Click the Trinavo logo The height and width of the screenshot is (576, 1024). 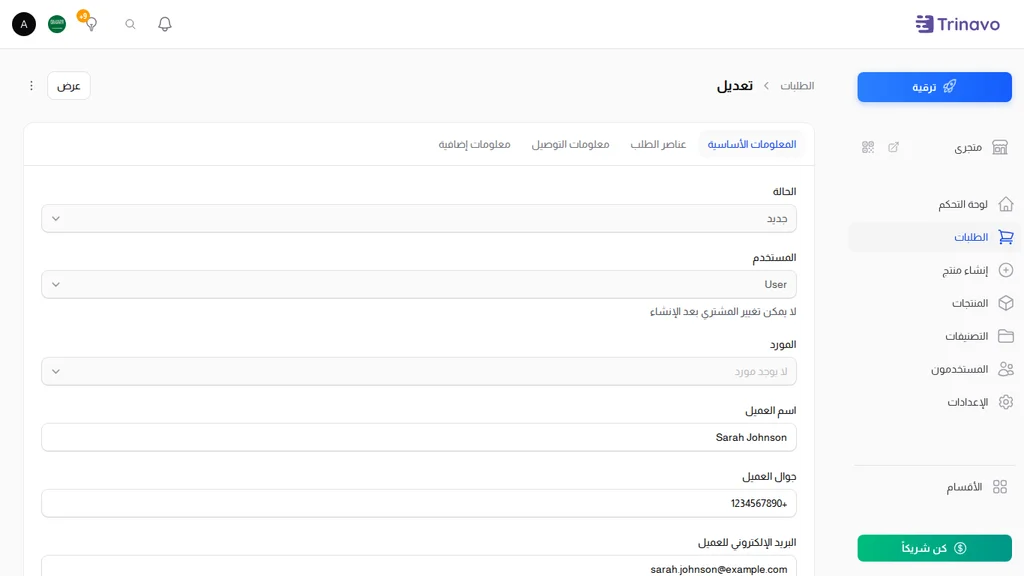point(957,24)
